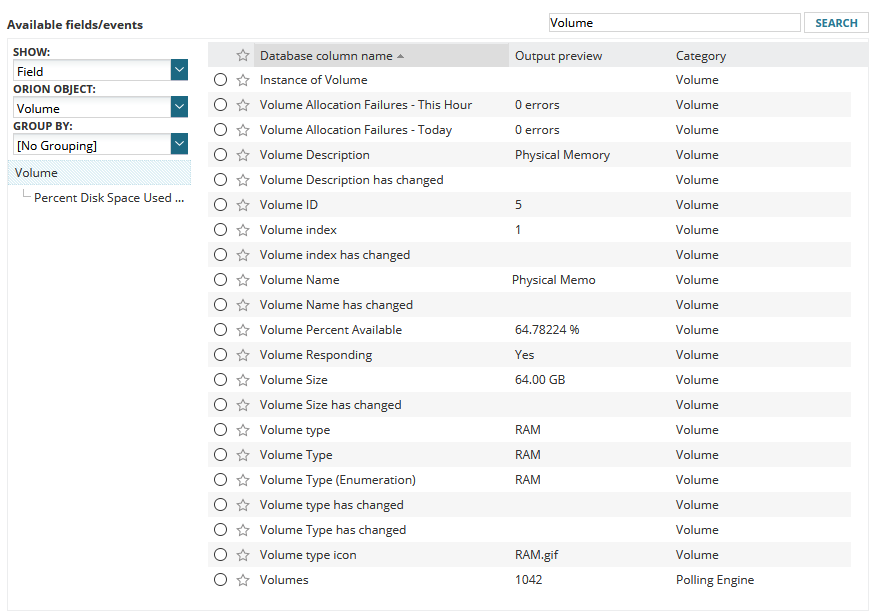Open the ORION OBJECT dropdown
This screenshot has width=873, height=616.
point(178,106)
